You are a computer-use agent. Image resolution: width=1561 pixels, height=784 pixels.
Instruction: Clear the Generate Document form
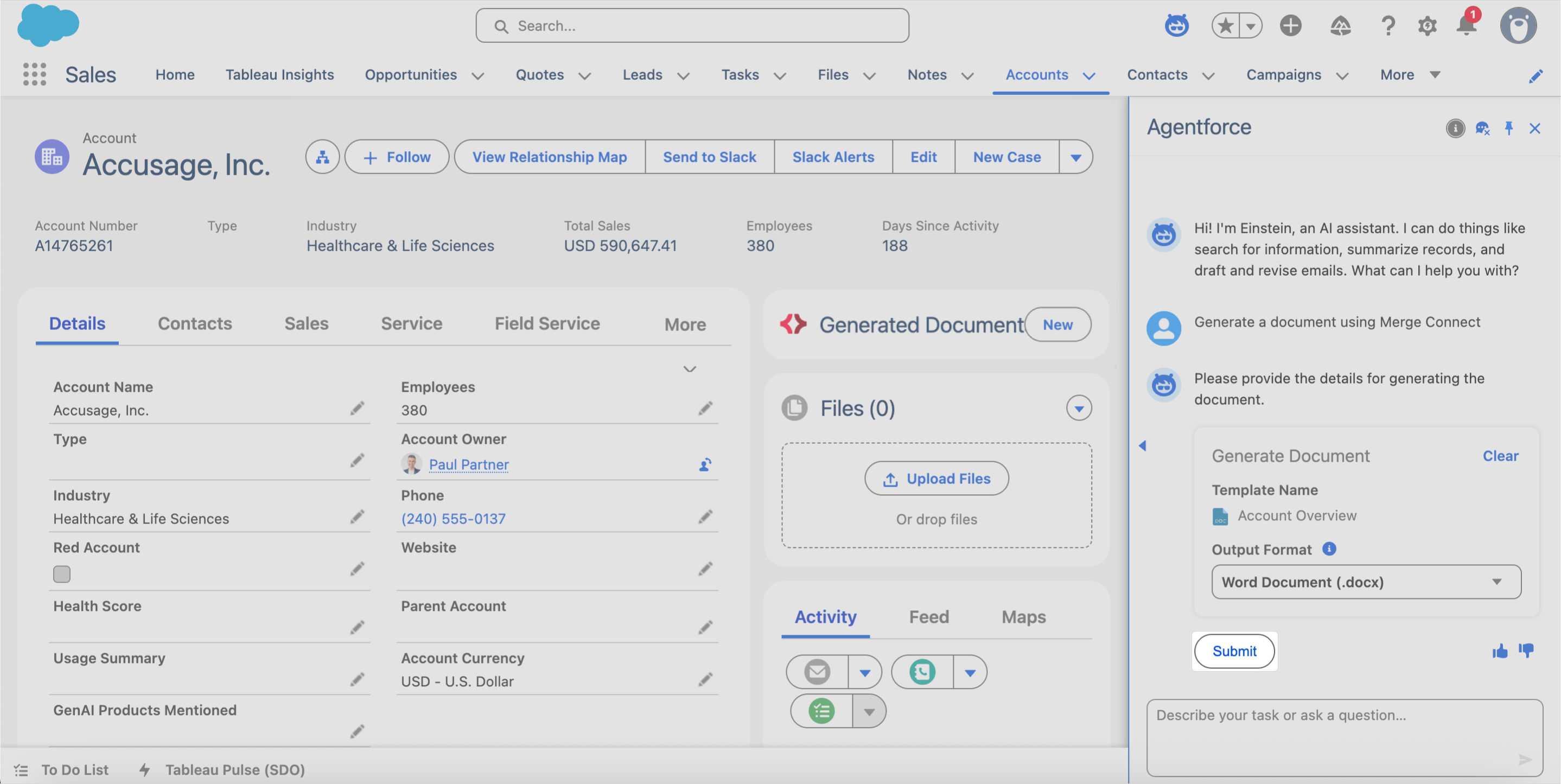tap(1500, 456)
